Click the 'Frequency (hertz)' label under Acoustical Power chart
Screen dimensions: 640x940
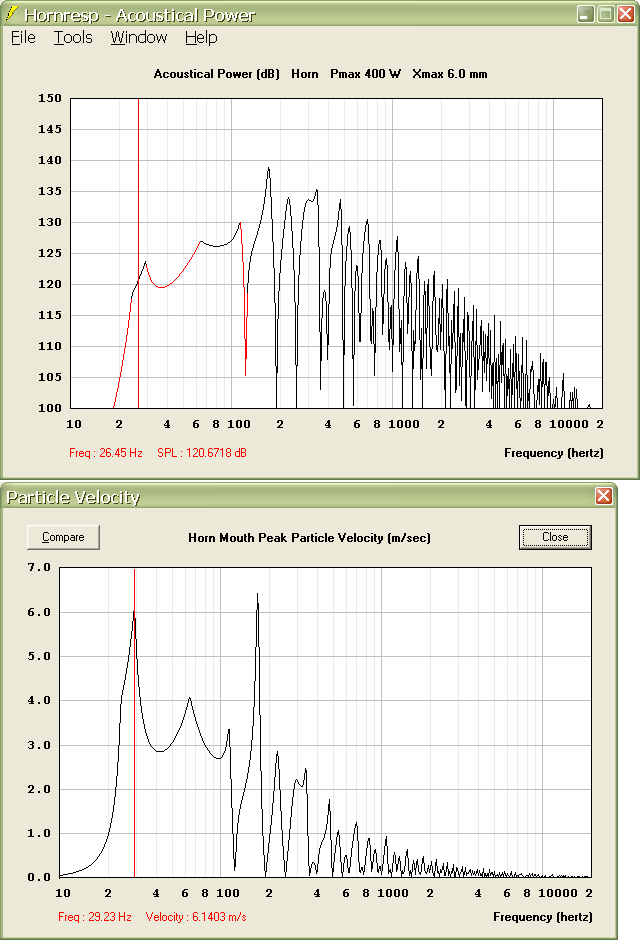[554, 453]
